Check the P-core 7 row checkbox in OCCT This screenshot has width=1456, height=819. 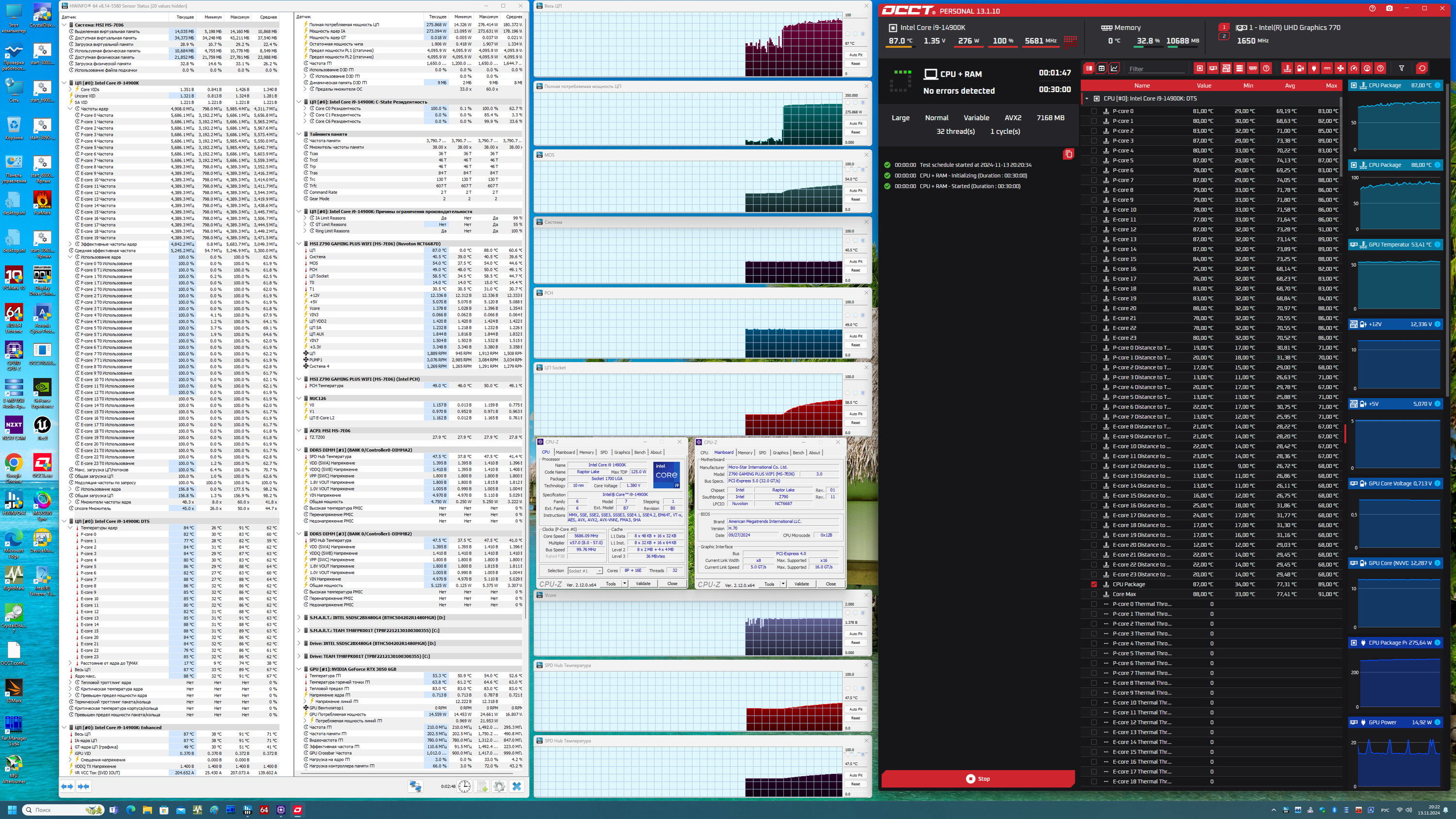point(1093,180)
